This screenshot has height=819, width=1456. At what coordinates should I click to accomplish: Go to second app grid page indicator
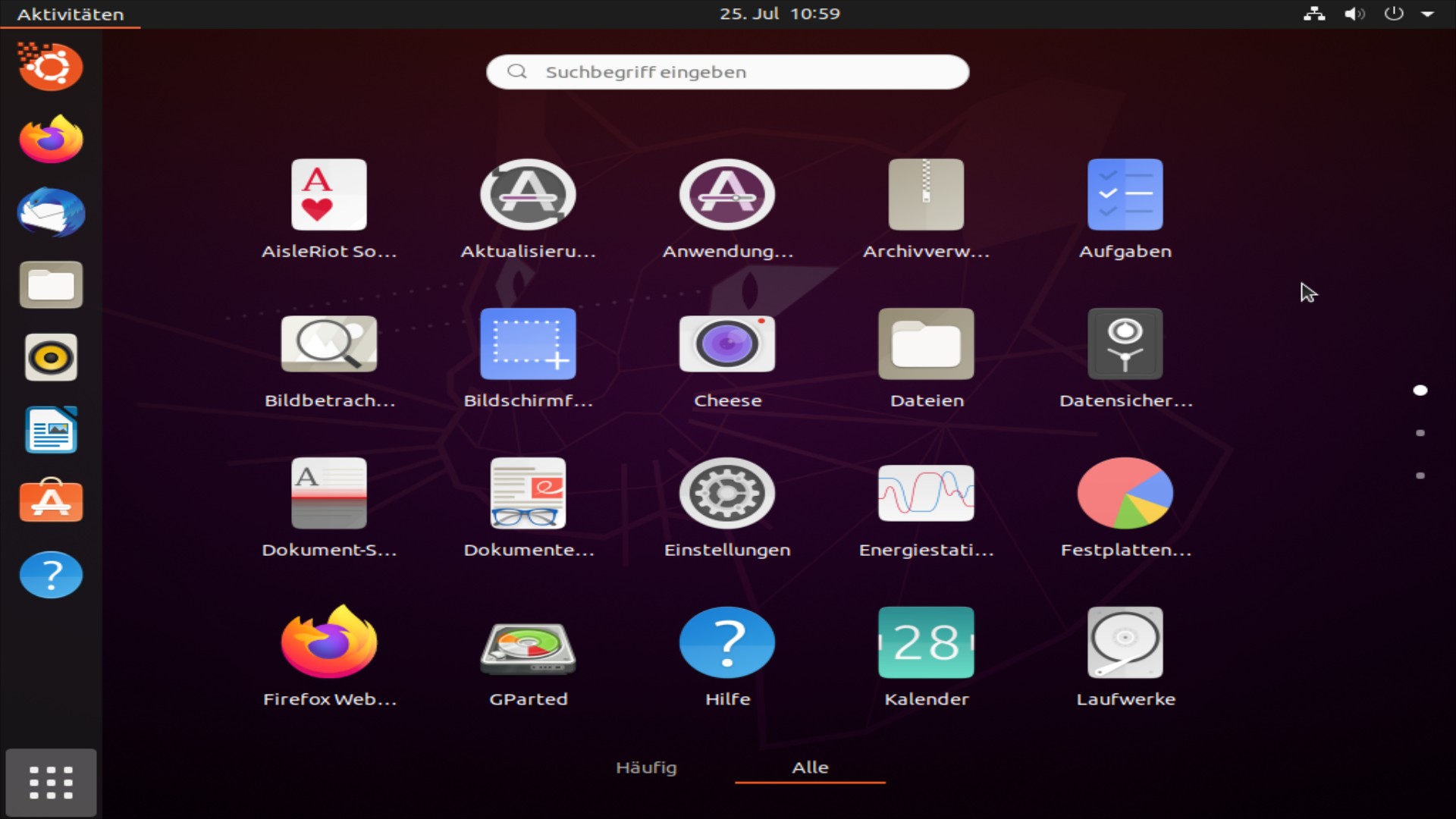(x=1420, y=433)
